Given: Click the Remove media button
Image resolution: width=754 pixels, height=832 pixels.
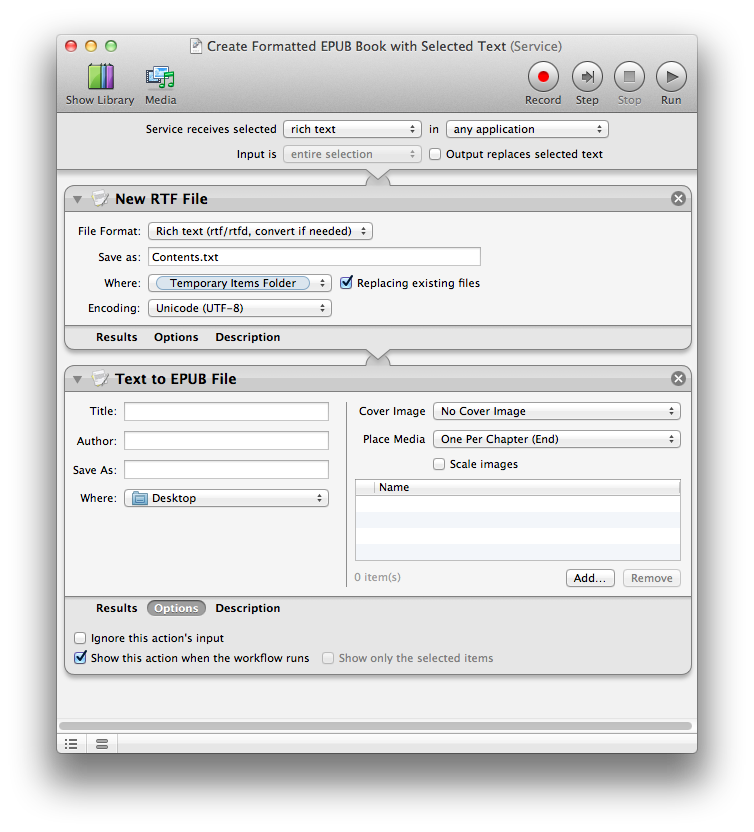Looking at the screenshot, I should (652, 578).
